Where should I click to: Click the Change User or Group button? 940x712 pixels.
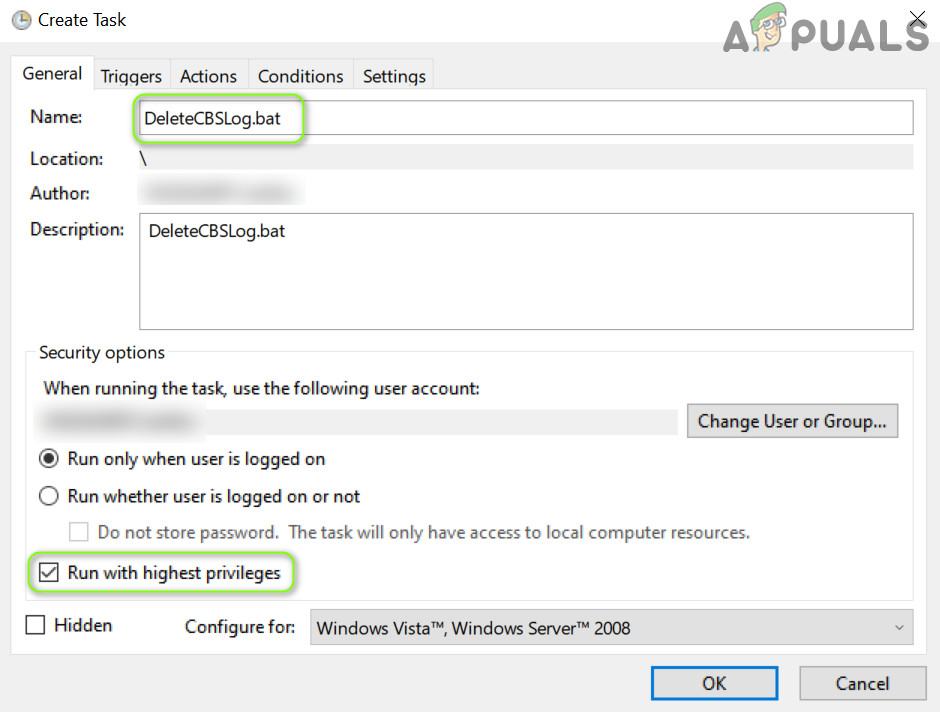tap(792, 421)
